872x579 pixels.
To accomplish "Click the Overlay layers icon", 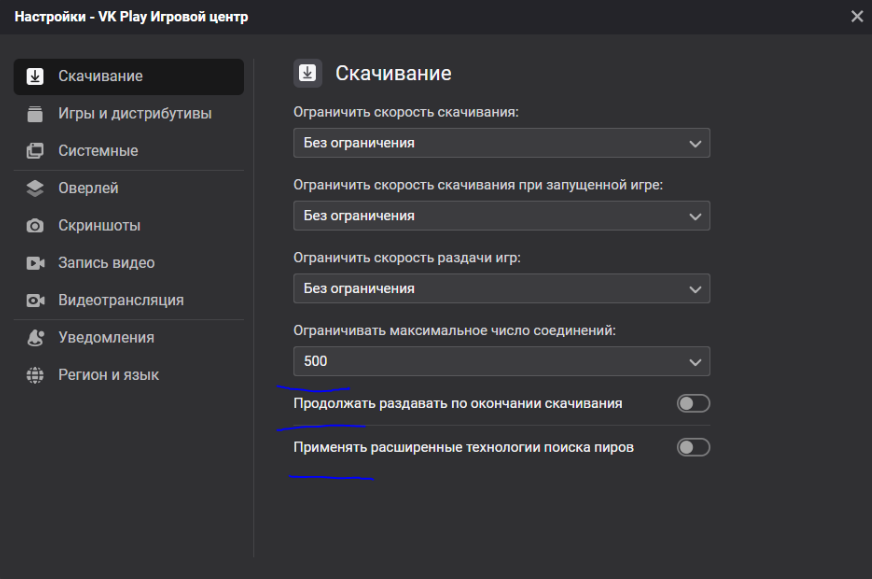I will pyautogui.click(x=35, y=188).
